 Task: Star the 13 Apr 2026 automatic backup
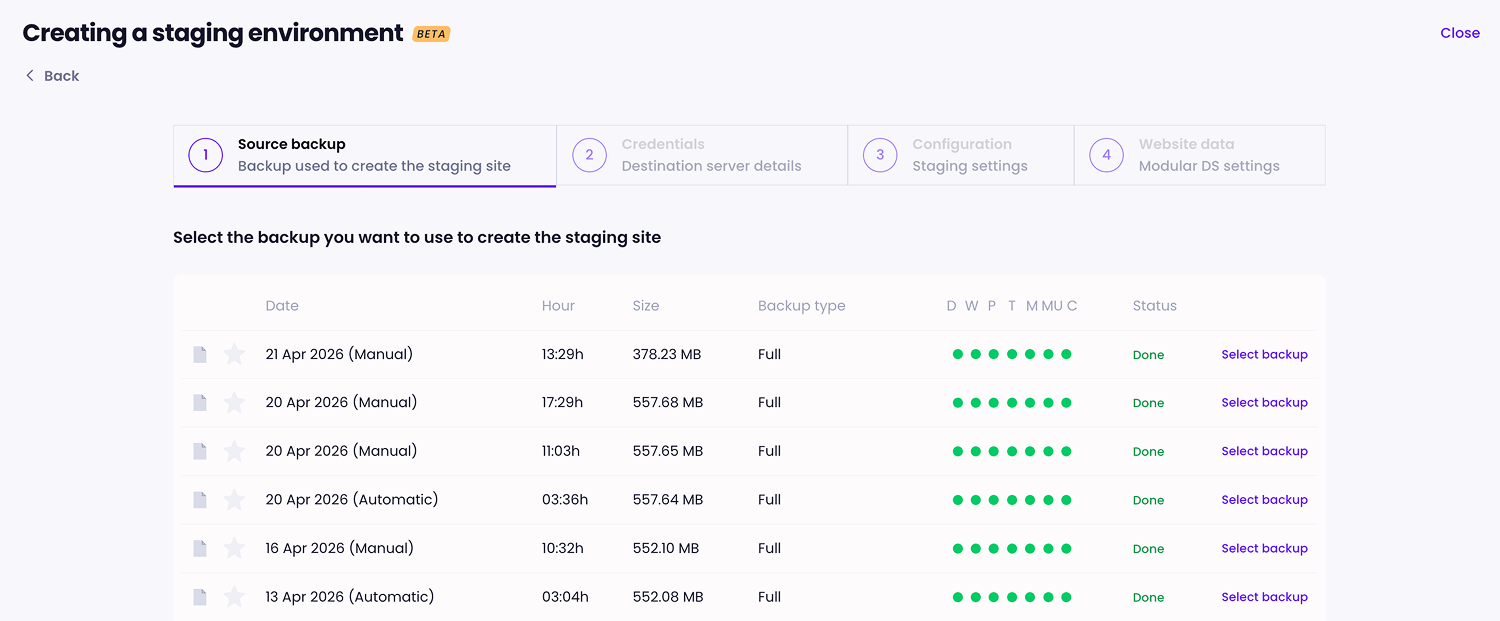[234, 597]
